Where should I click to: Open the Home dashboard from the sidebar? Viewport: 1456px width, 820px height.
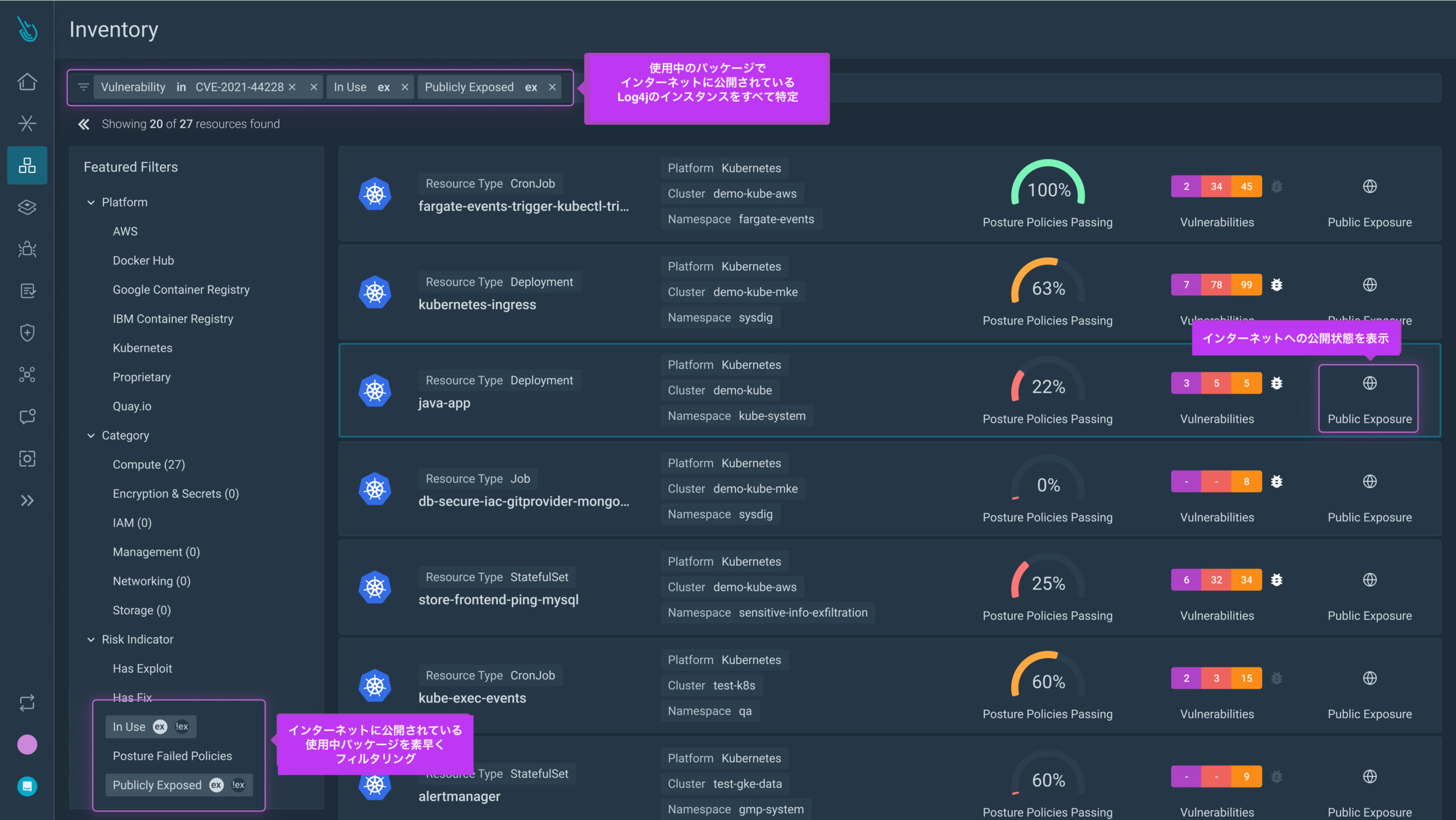27,82
